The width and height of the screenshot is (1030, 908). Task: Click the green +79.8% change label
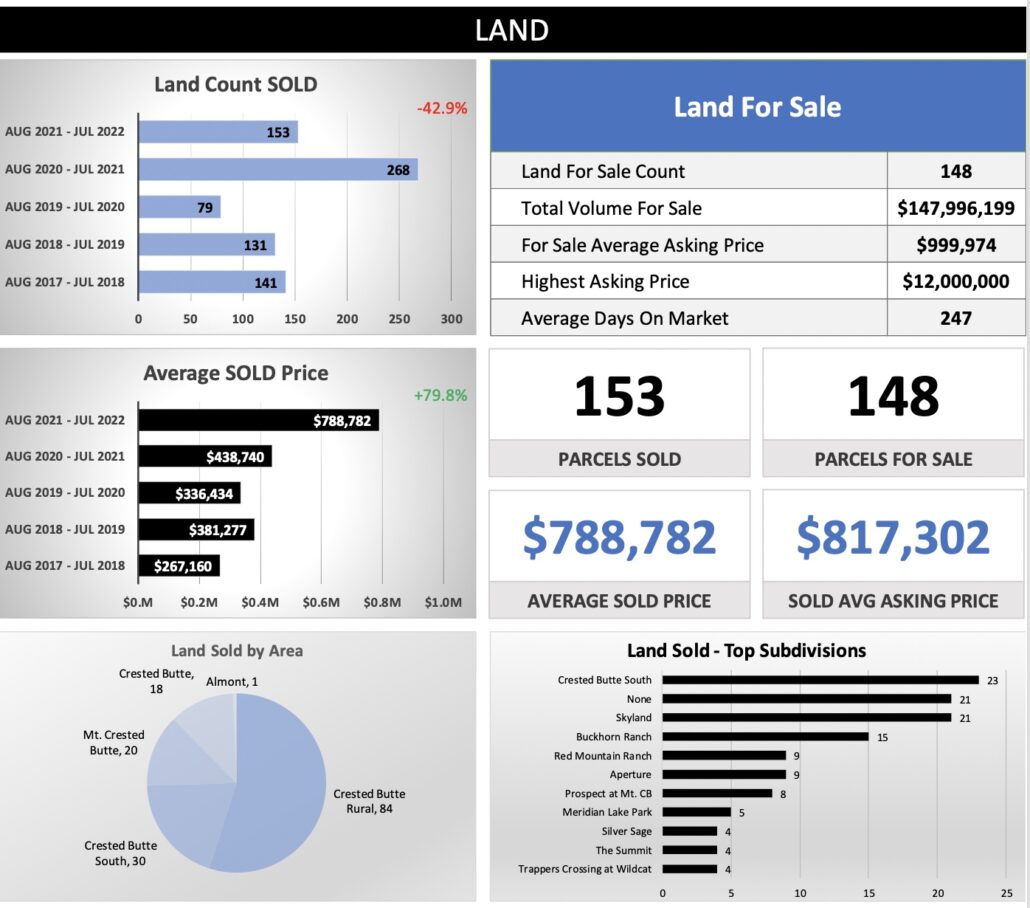point(440,395)
